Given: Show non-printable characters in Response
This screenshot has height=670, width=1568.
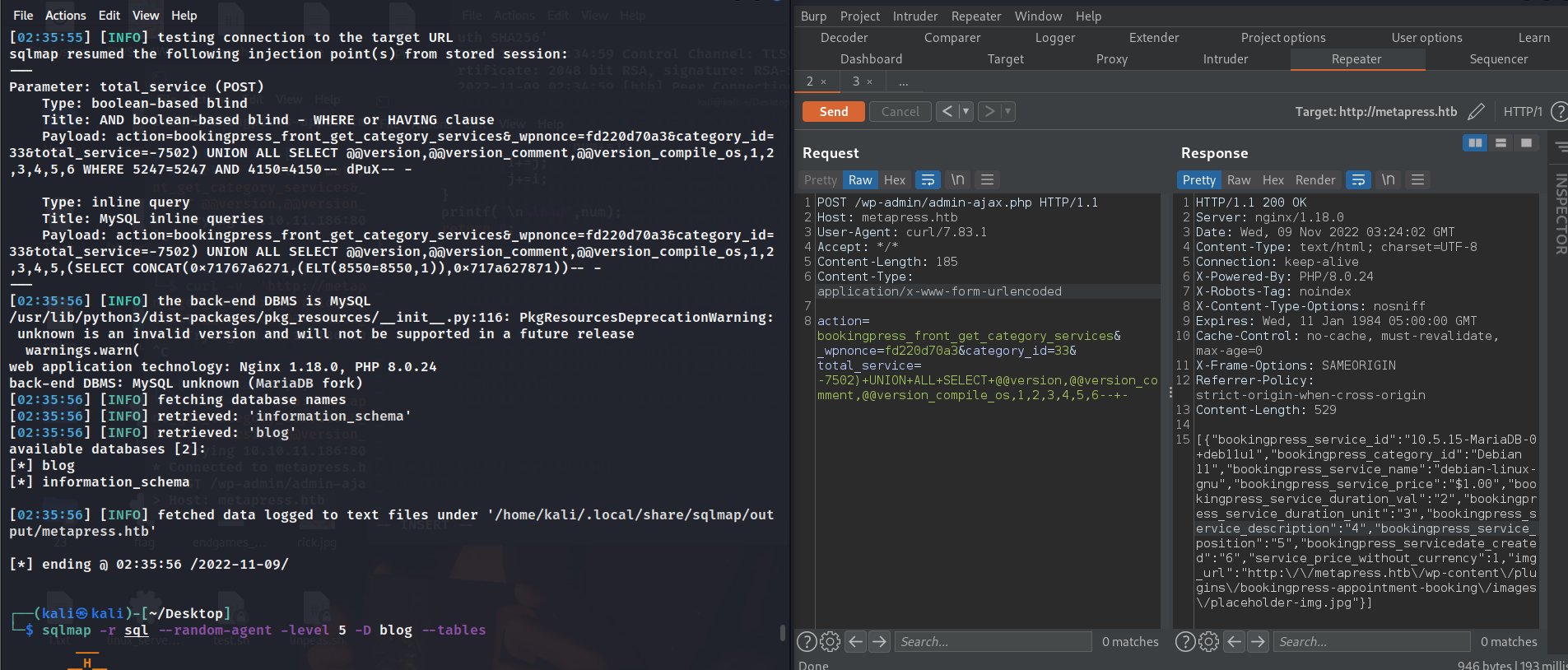Looking at the screenshot, I should tap(1388, 179).
